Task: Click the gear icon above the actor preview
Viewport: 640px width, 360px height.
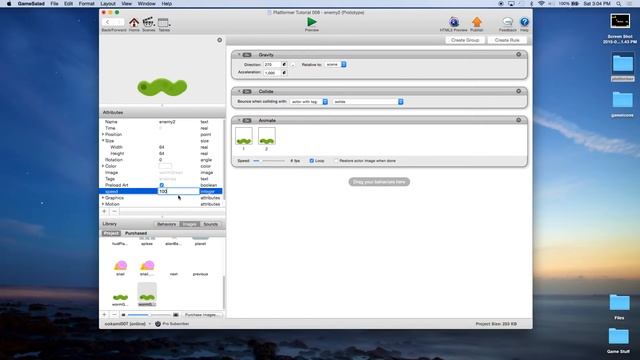Action: tap(220, 40)
